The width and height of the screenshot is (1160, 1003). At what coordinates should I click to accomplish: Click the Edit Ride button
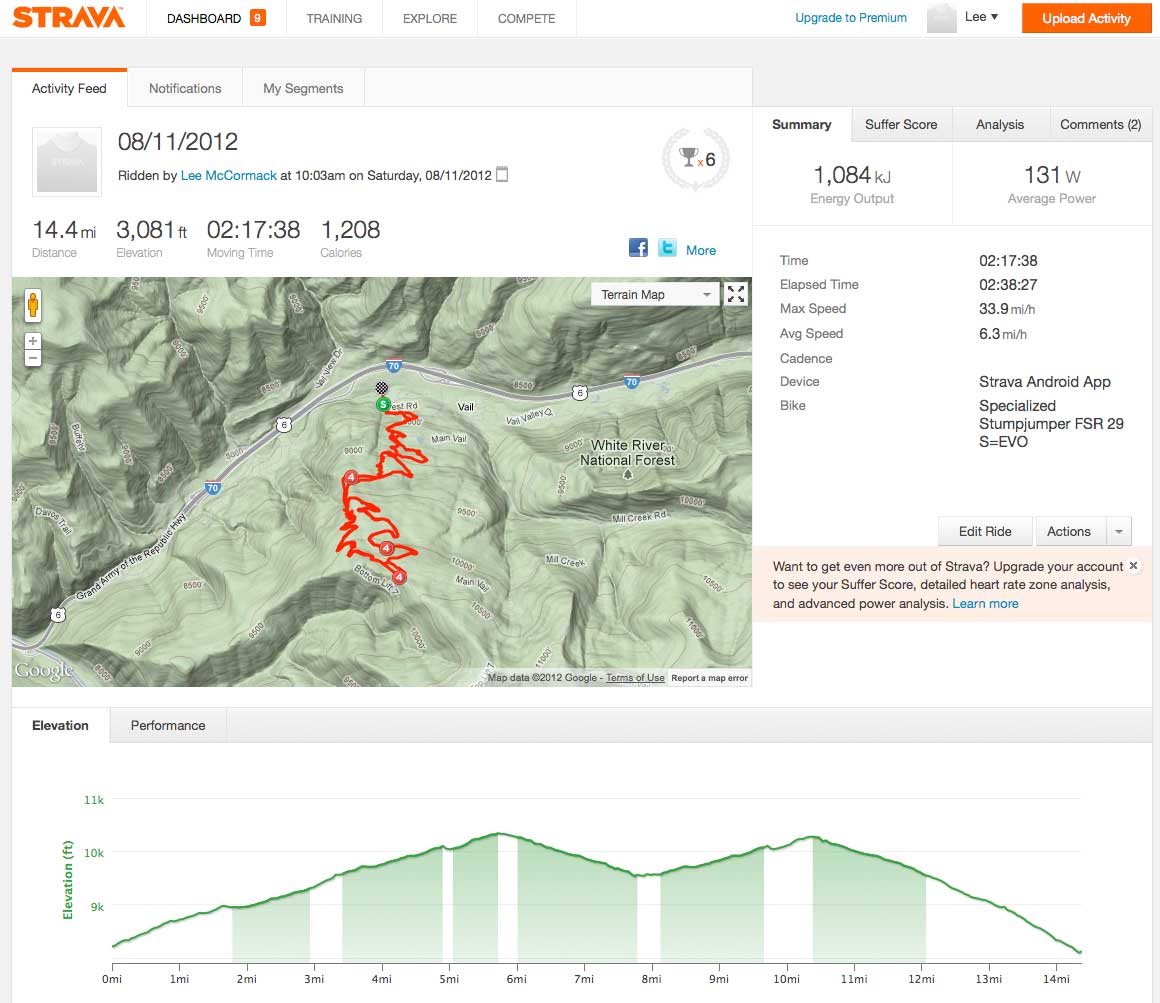[985, 531]
